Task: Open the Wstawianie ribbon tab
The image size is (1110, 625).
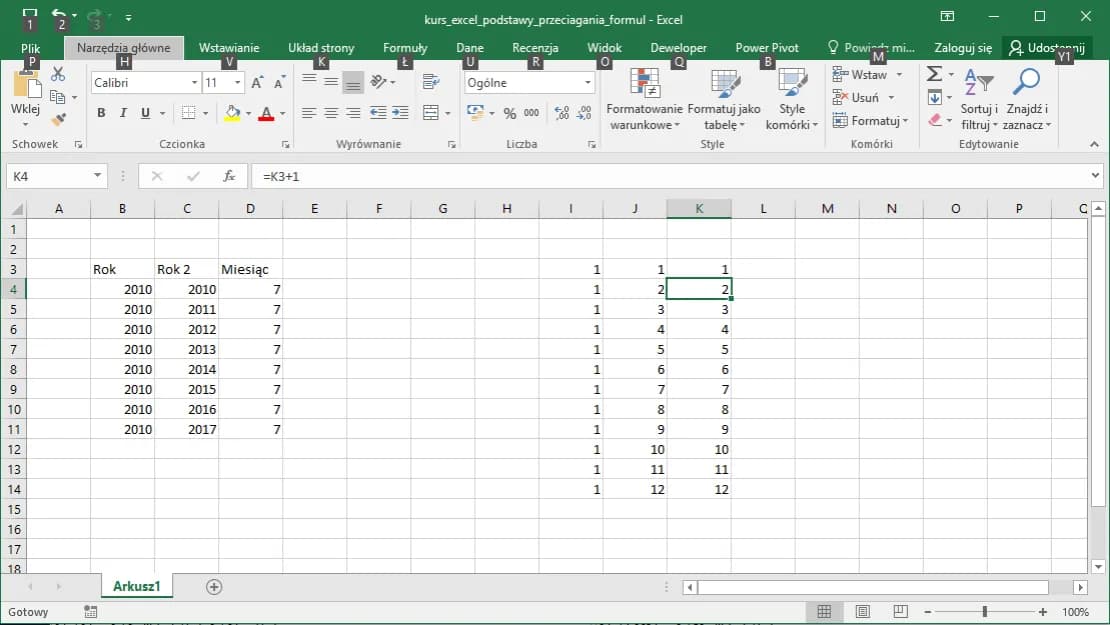Action: pyautogui.click(x=229, y=48)
